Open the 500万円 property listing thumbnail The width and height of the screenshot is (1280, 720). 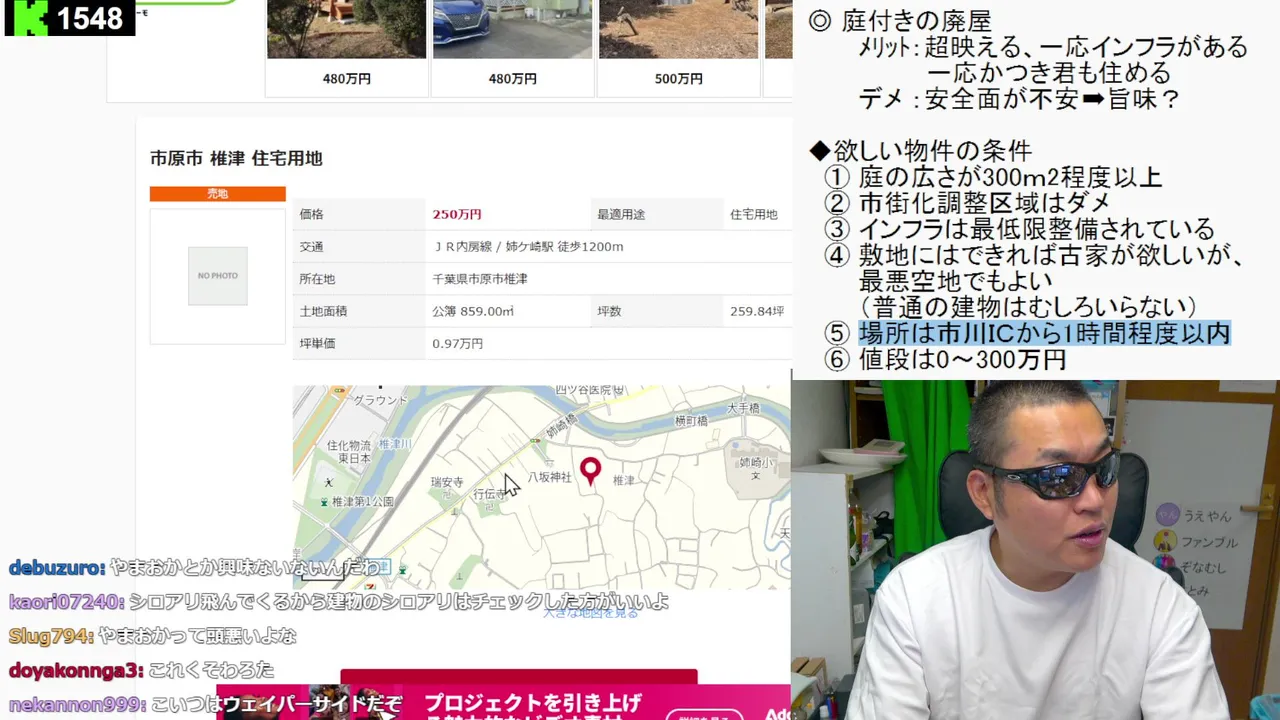pyautogui.click(x=679, y=48)
